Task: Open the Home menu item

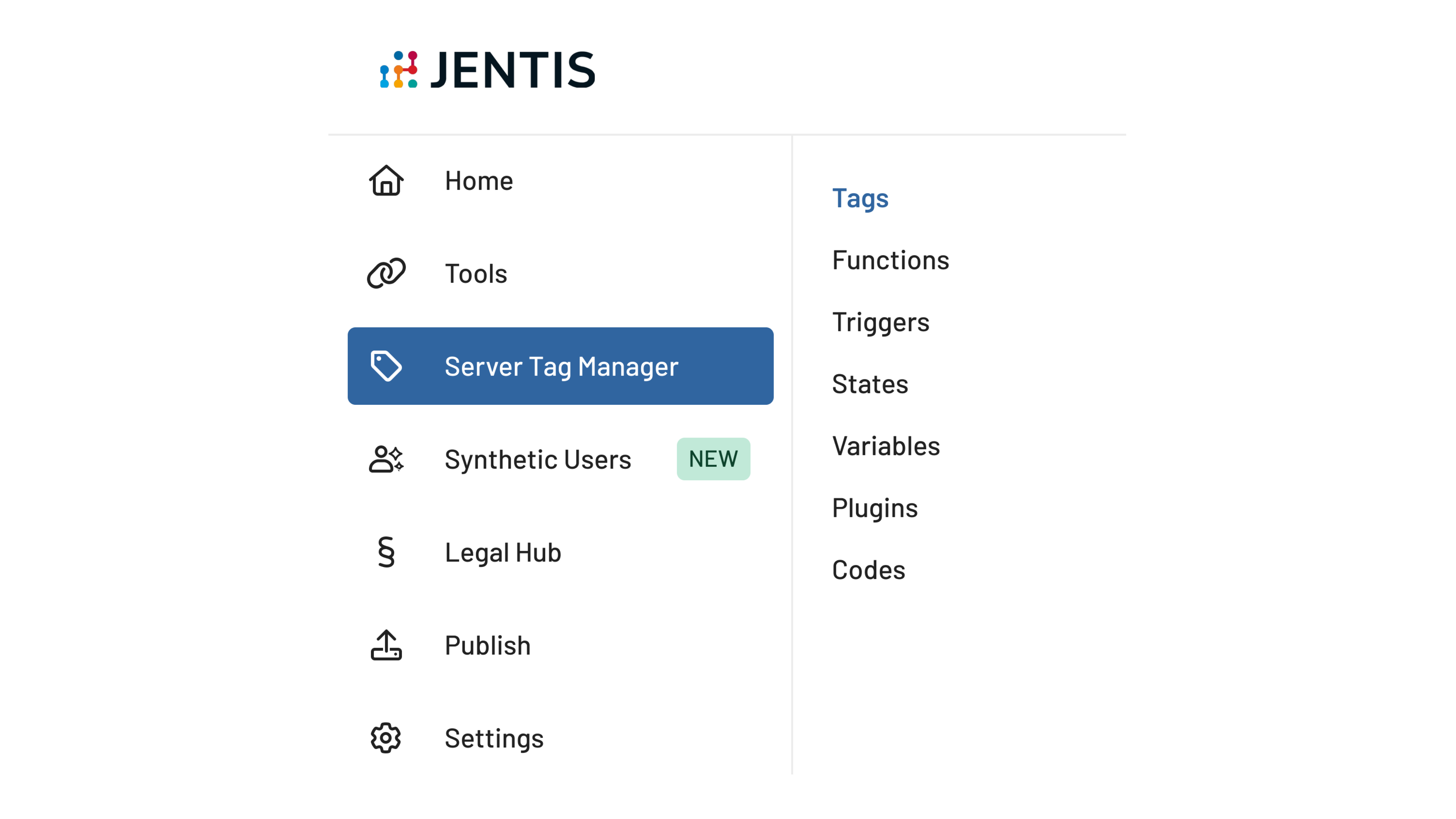Action: coord(479,181)
